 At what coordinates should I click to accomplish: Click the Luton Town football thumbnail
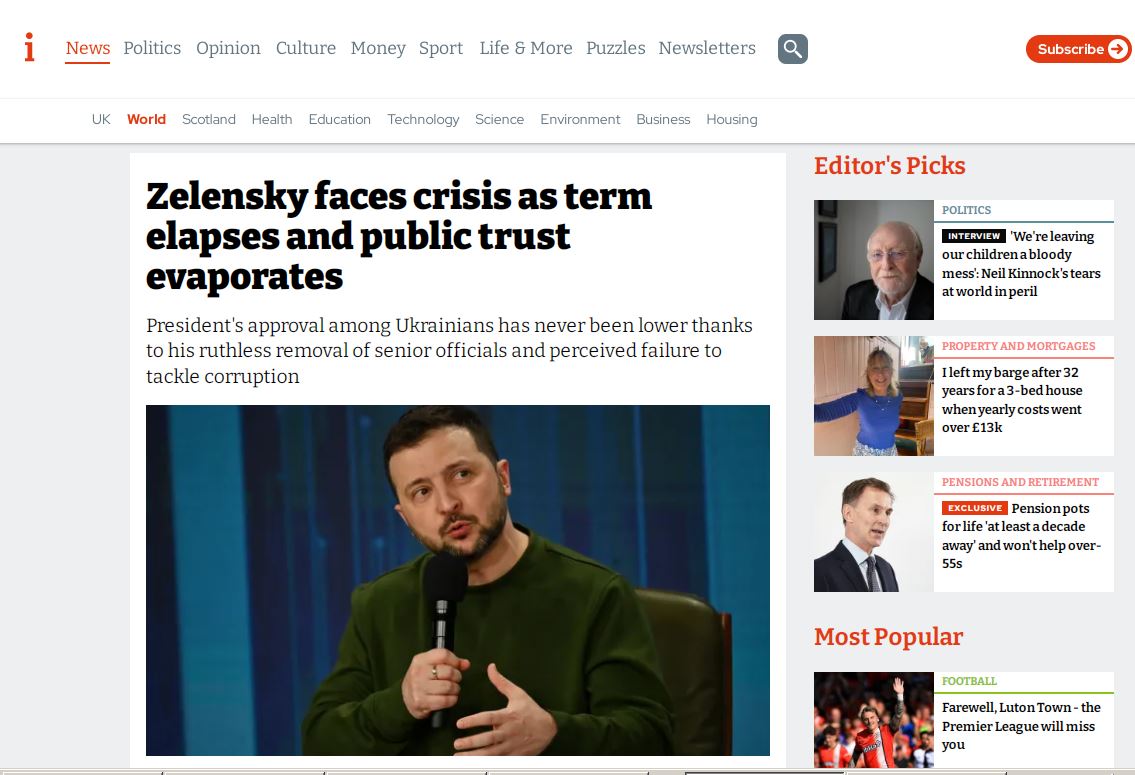pos(874,720)
